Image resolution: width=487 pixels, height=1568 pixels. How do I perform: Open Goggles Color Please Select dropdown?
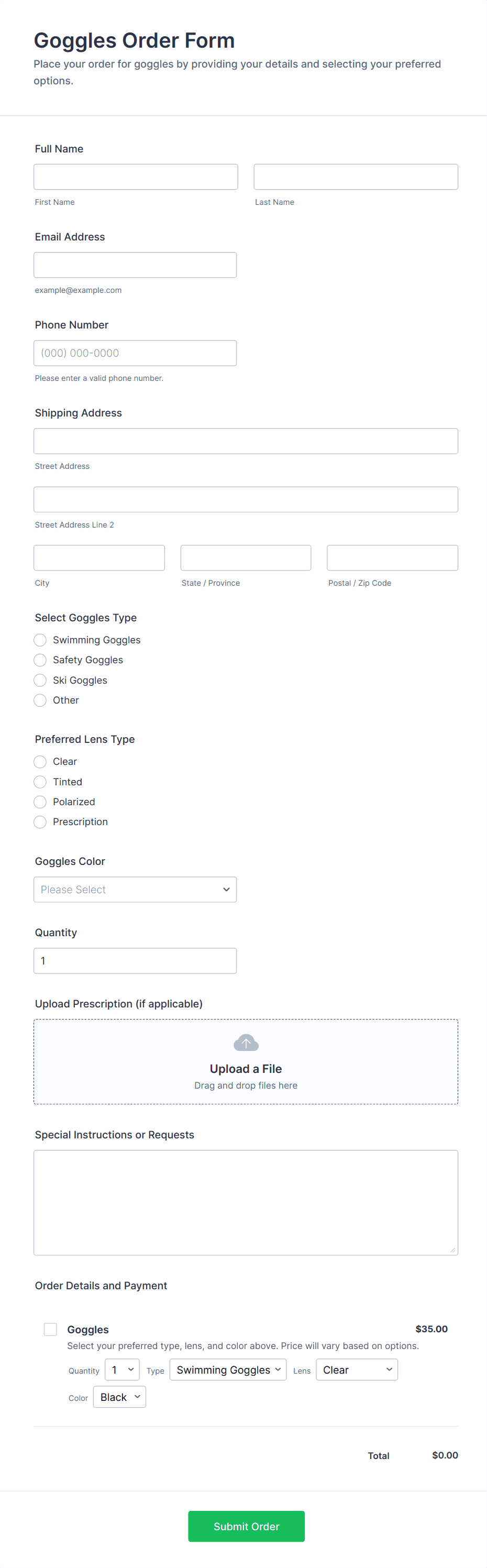[135, 890]
